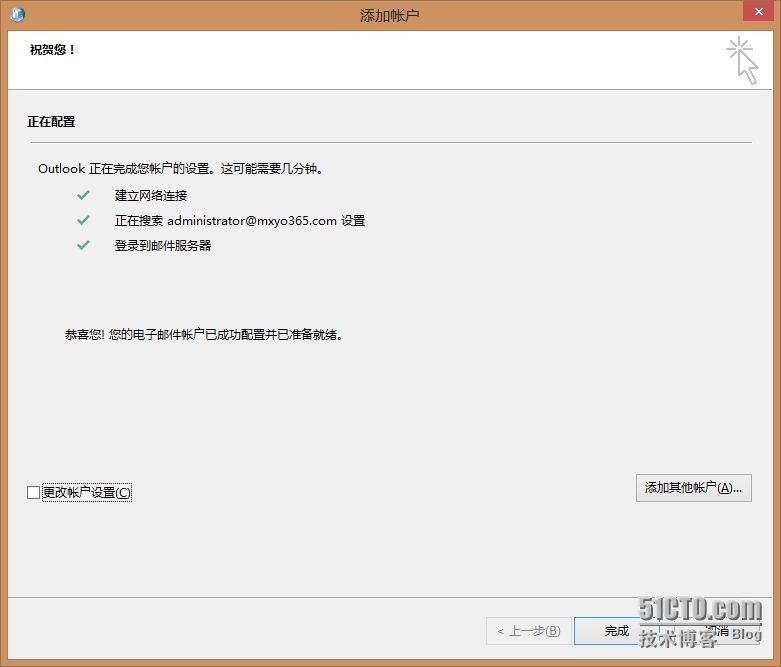This screenshot has height=667, width=781.
Task: Click the 恭喜您 success message
Action: [x=205, y=335]
